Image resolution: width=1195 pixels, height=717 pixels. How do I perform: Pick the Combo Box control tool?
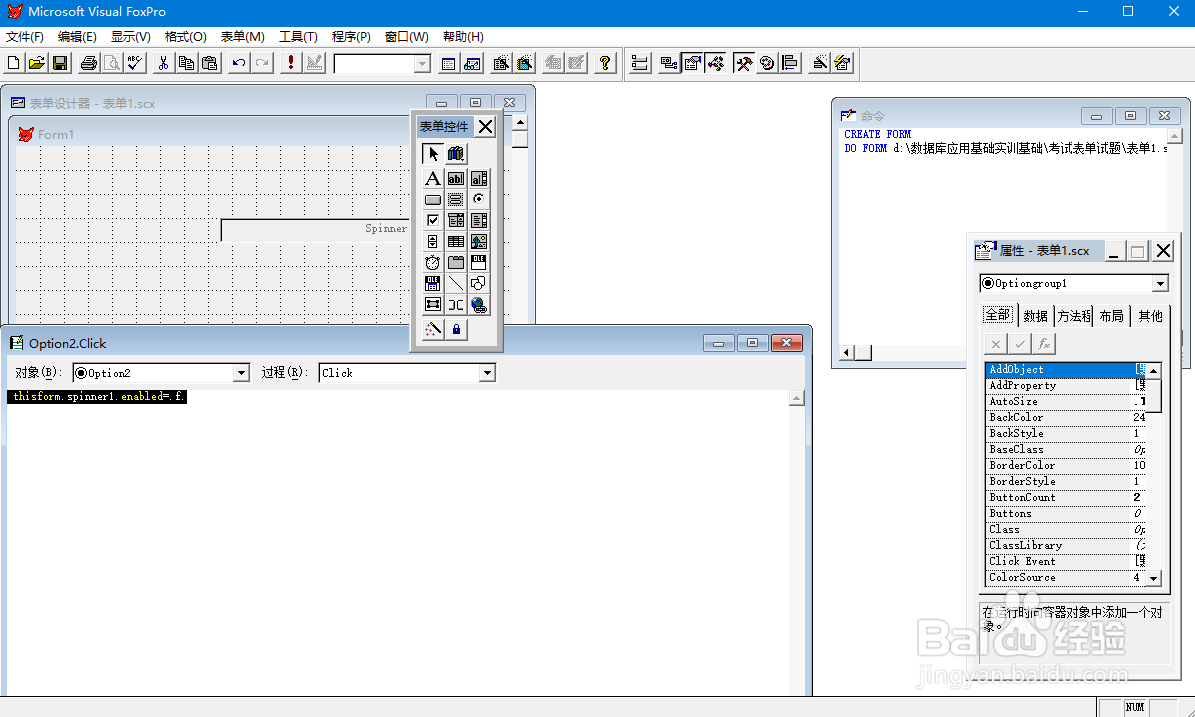coord(456,220)
